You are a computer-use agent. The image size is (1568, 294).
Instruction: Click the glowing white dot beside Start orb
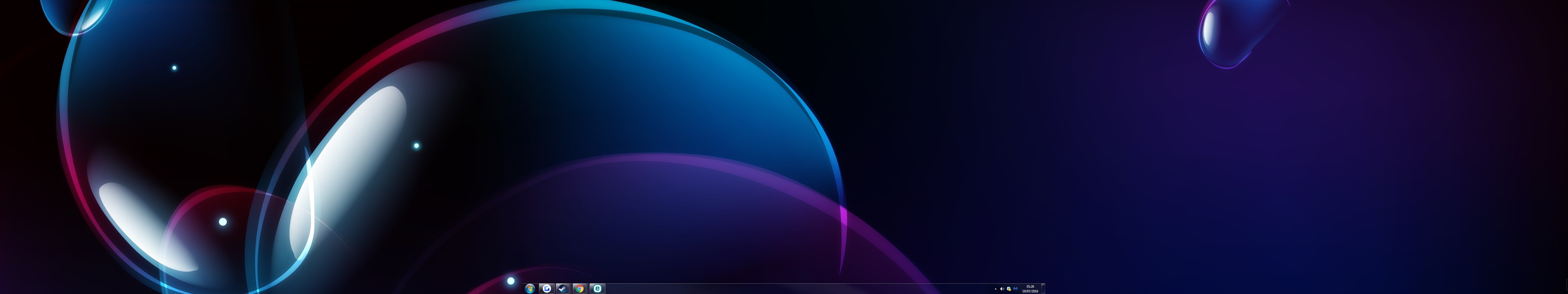click(511, 281)
